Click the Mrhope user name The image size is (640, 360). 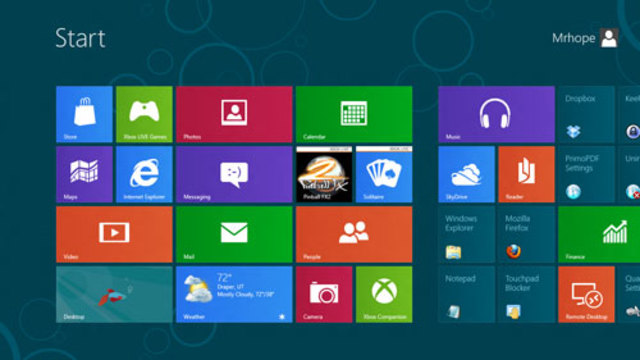(x=573, y=38)
